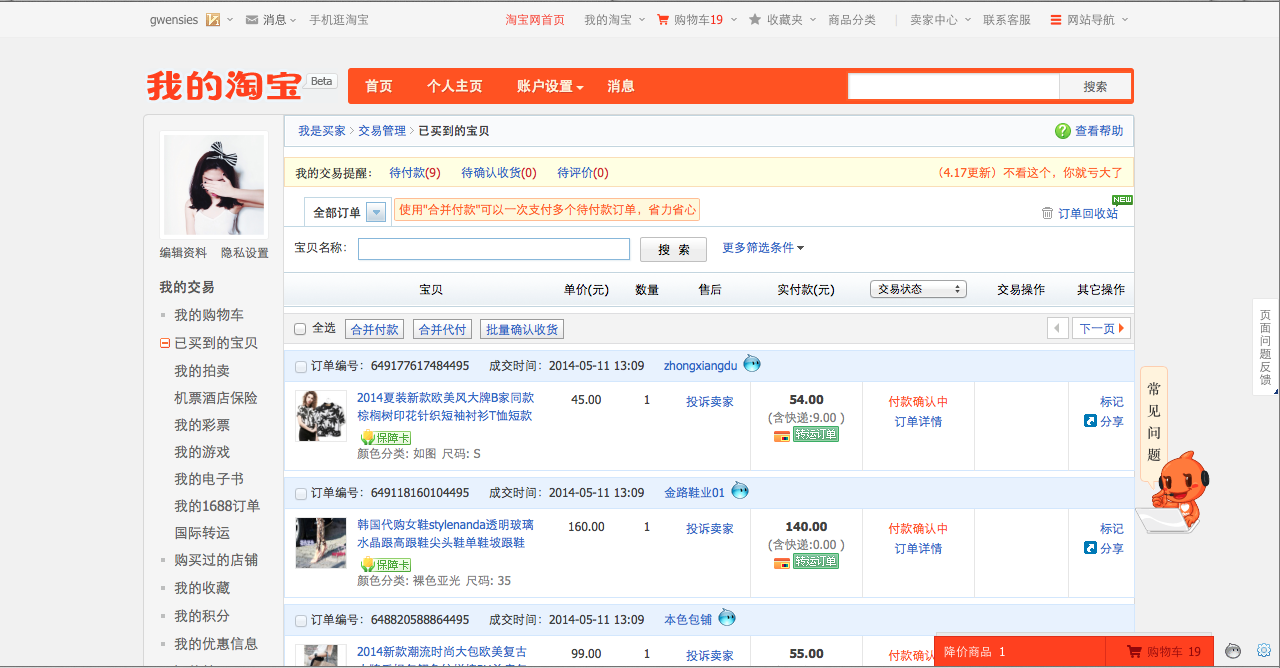The image size is (1280, 668).
Task: Click the 我的淘宝 logo
Action: 224,86
